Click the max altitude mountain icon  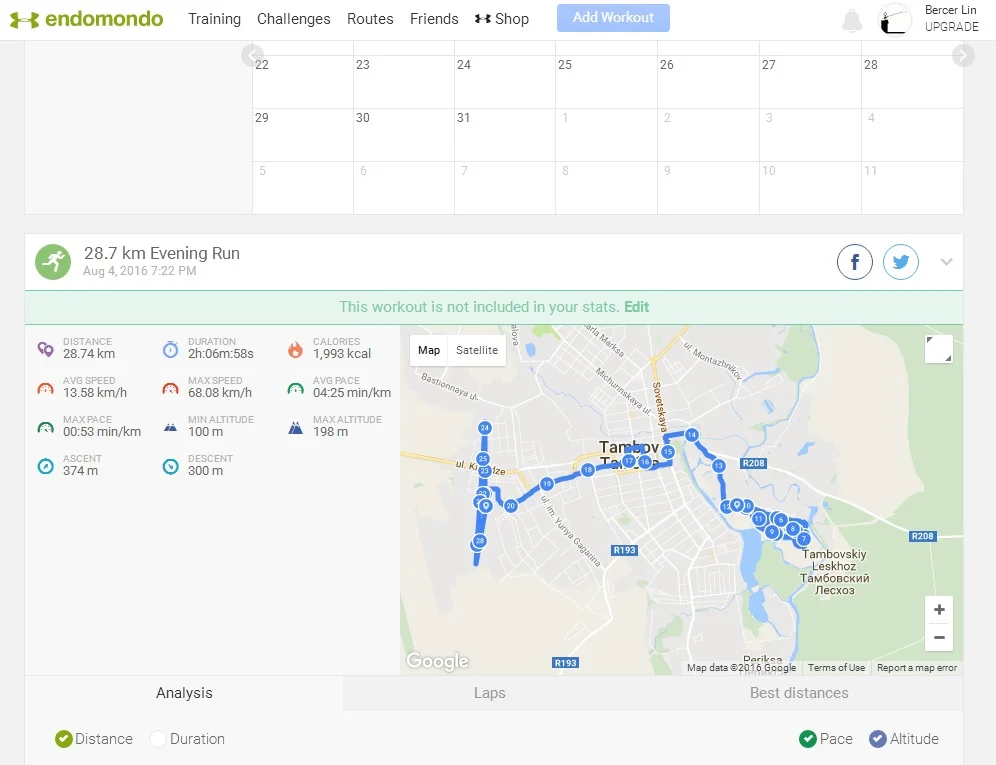[x=295, y=428]
